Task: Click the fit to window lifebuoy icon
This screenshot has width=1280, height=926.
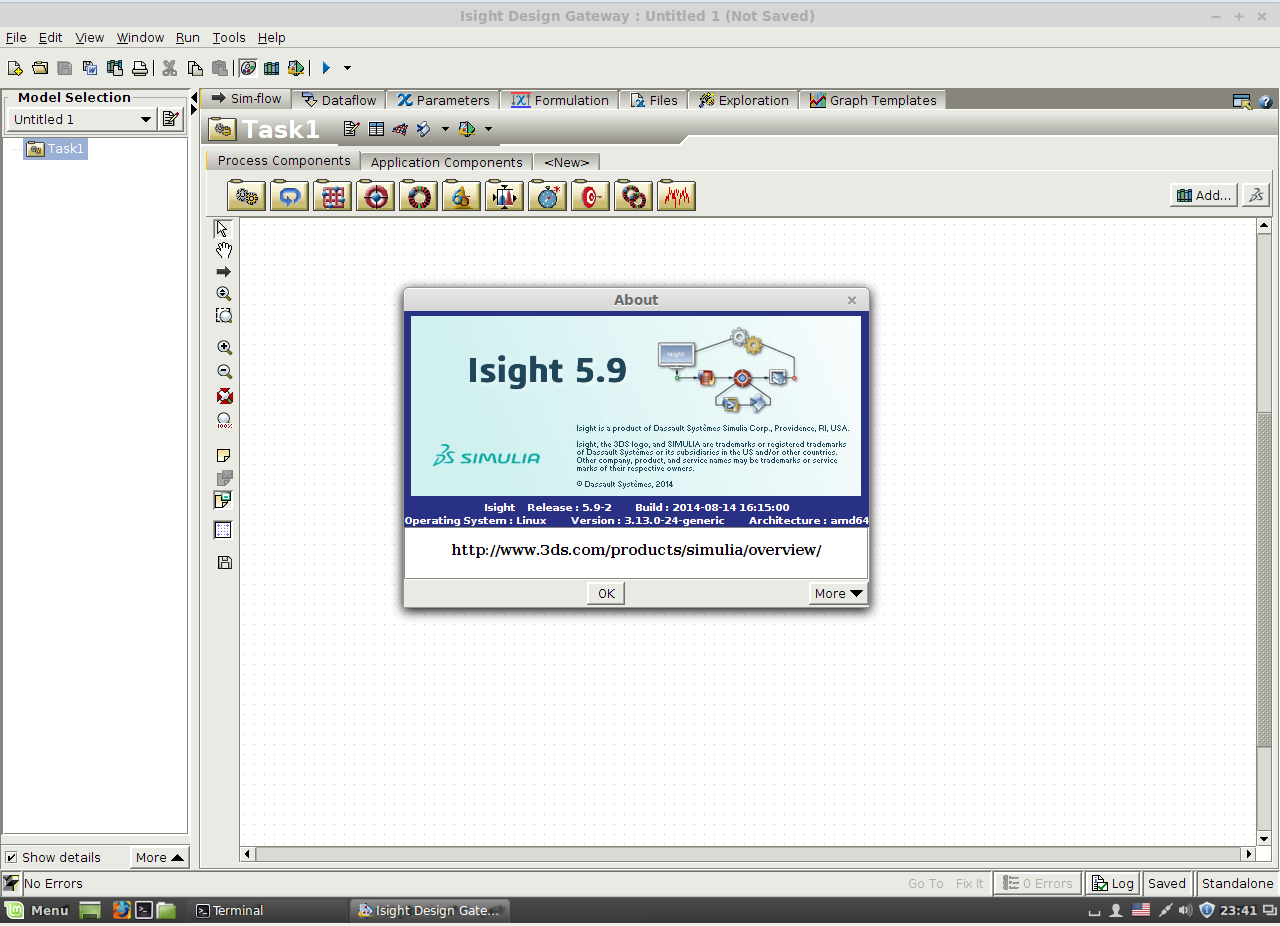Action: point(225,396)
